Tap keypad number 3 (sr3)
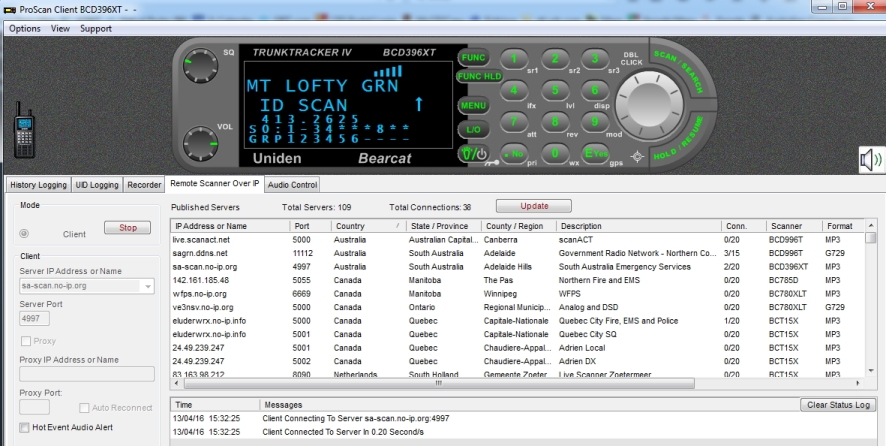Viewport: 886px width, 446px height. point(594,58)
